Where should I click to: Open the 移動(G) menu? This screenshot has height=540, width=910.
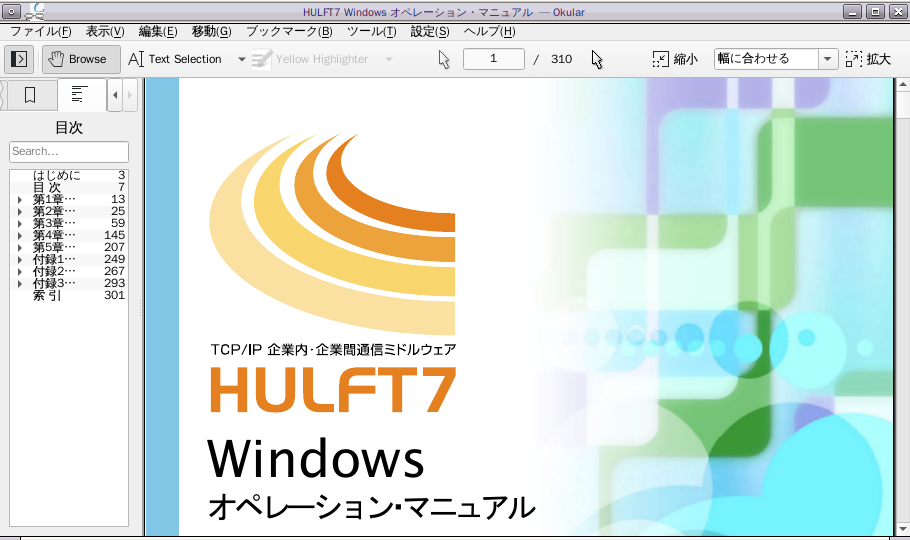212,31
